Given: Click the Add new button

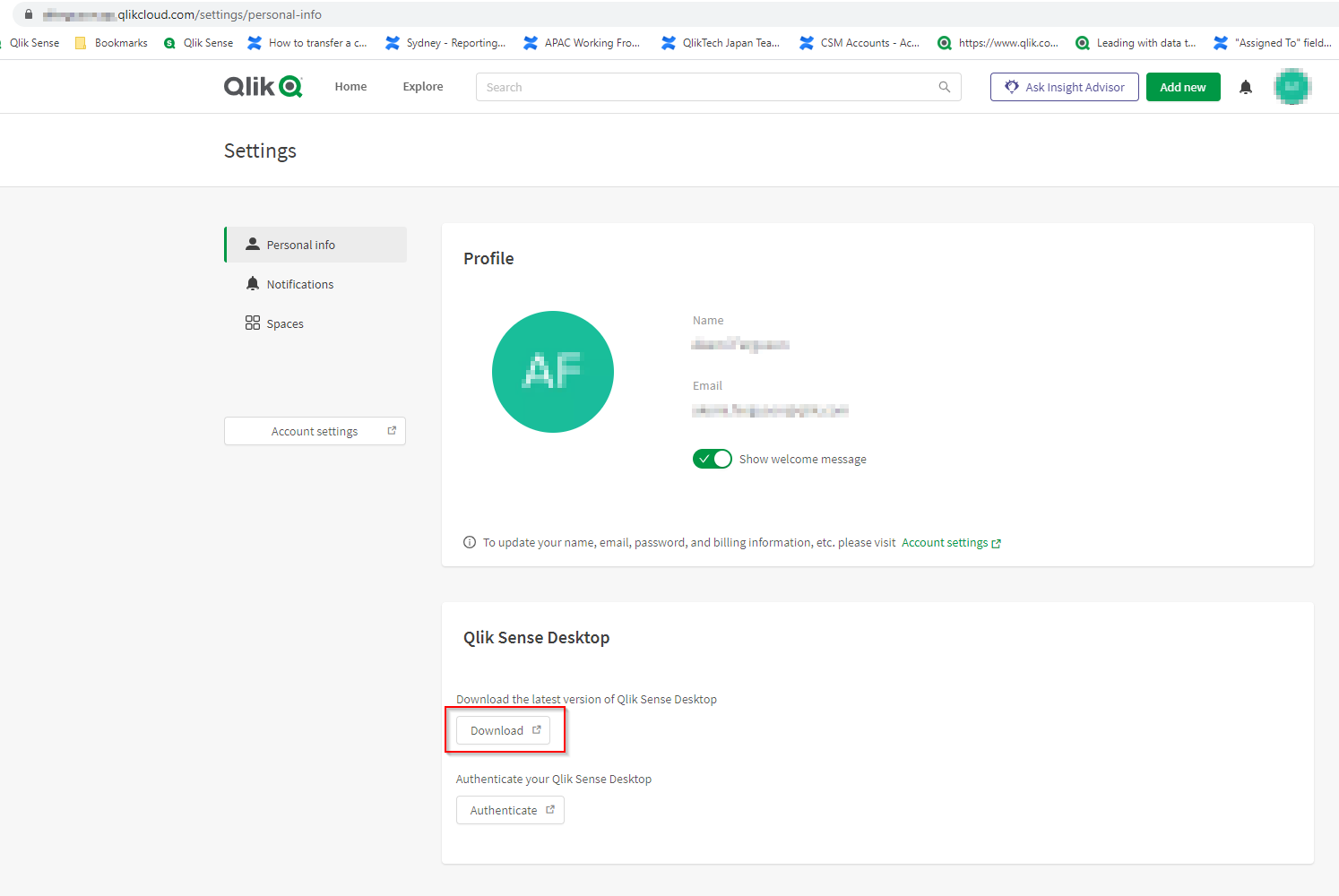Looking at the screenshot, I should pos(1183,87).
